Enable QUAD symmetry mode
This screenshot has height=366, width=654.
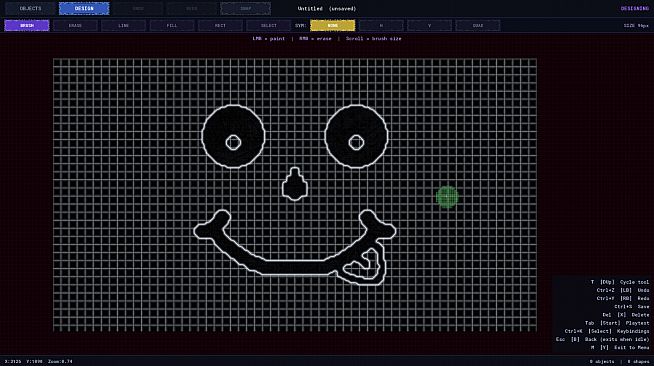click(x=478, y=25)
